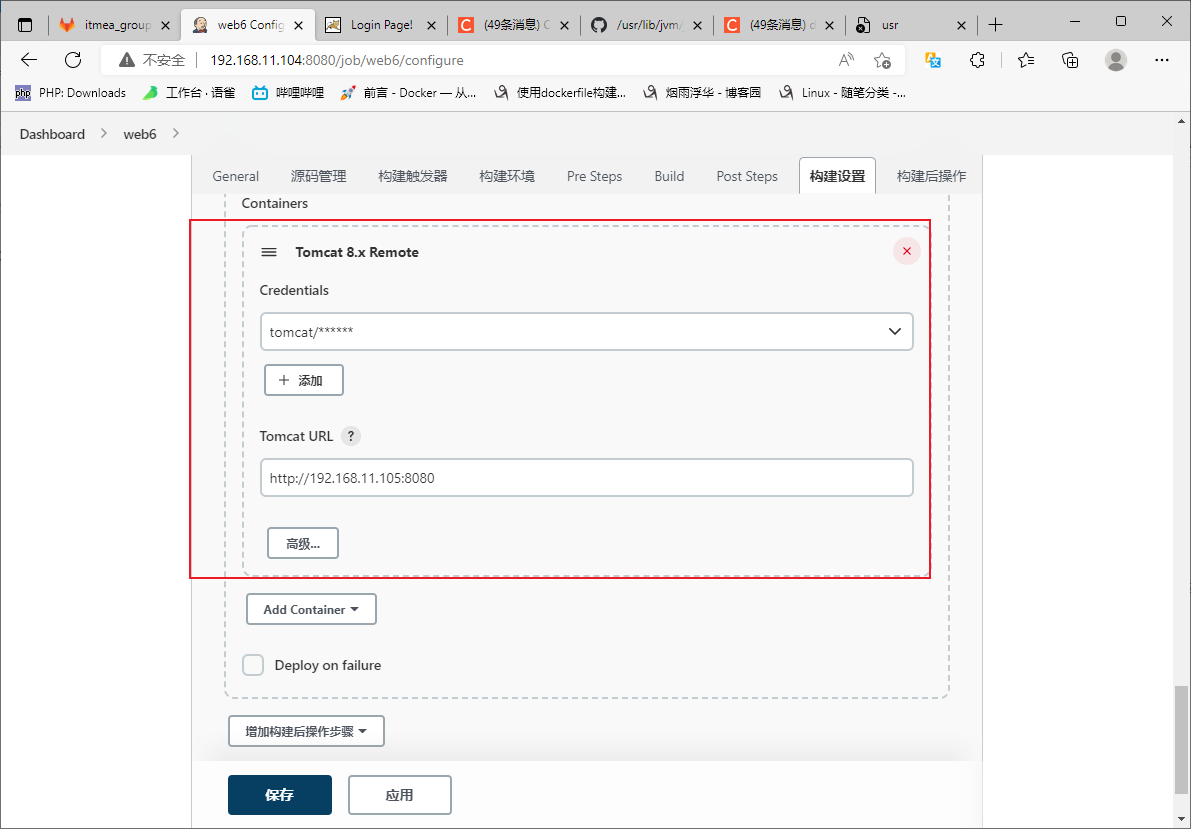Open the tab actions menu icon
Viewport: 1191px width, 829px height.
click(x=25, y=25)
